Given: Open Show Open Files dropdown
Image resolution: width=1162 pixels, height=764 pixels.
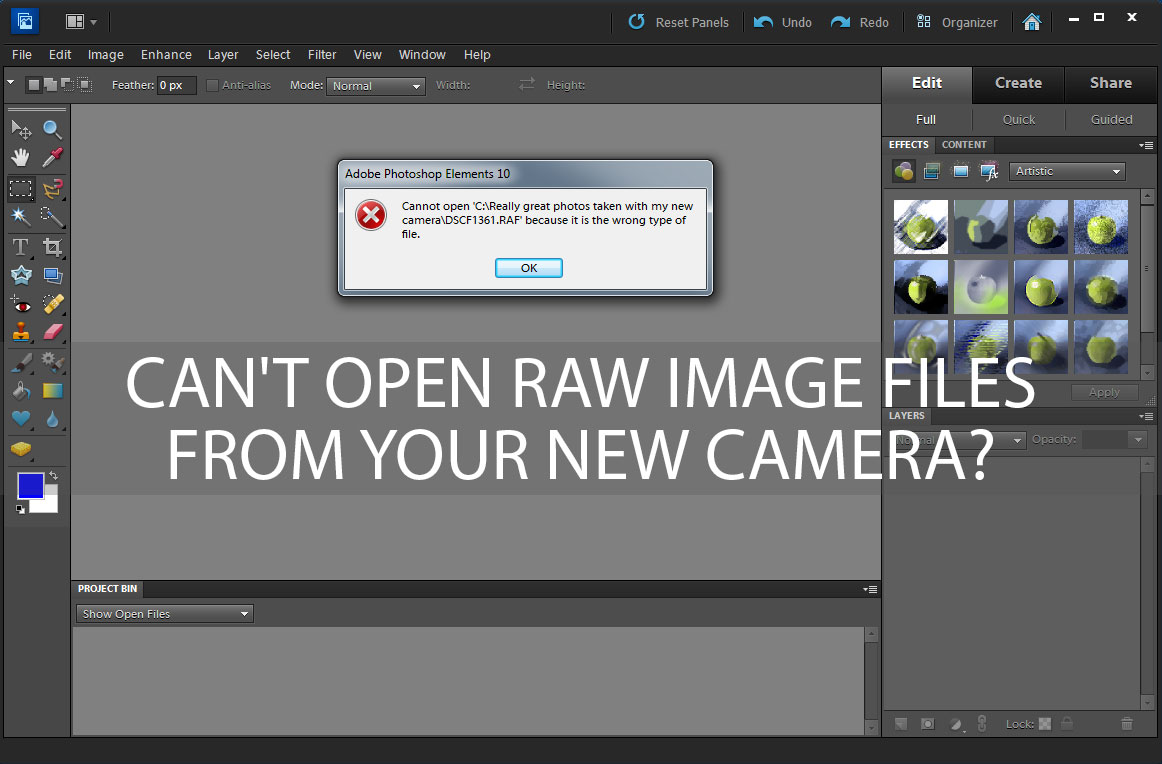Looking at the screenshot, I should 165,614.
